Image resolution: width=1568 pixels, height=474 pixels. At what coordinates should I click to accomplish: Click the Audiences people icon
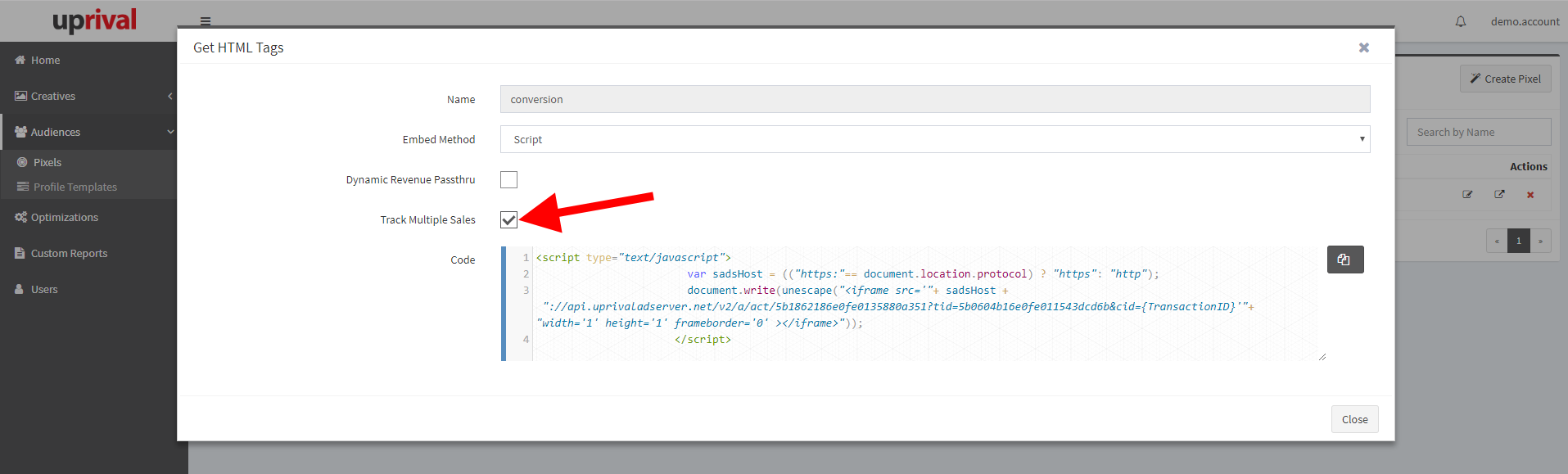pos(20,132)
